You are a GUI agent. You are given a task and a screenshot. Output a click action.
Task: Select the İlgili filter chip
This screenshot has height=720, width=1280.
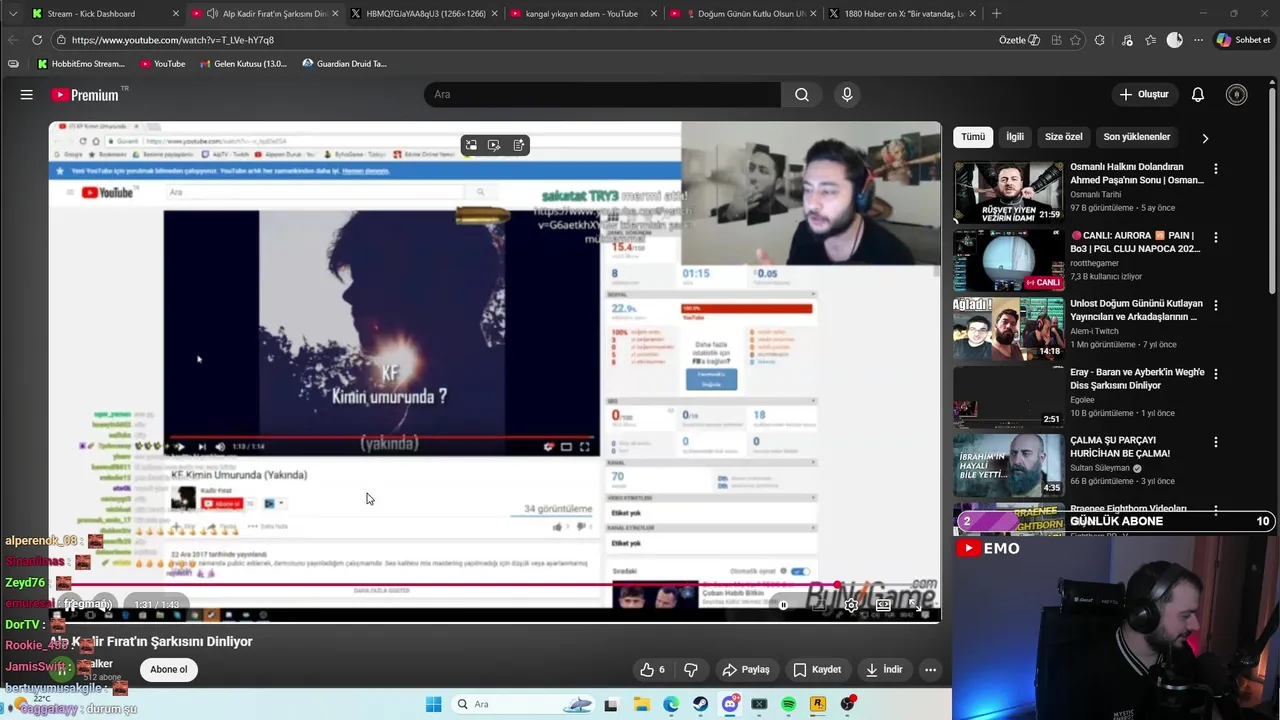1015,137
